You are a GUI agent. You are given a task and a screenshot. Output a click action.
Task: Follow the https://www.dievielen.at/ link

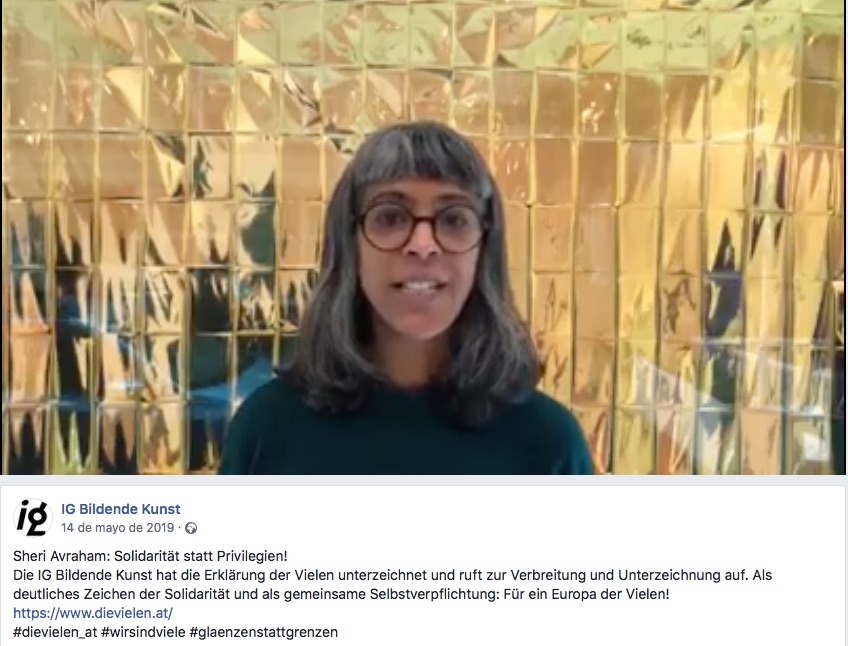pos(93,613)
